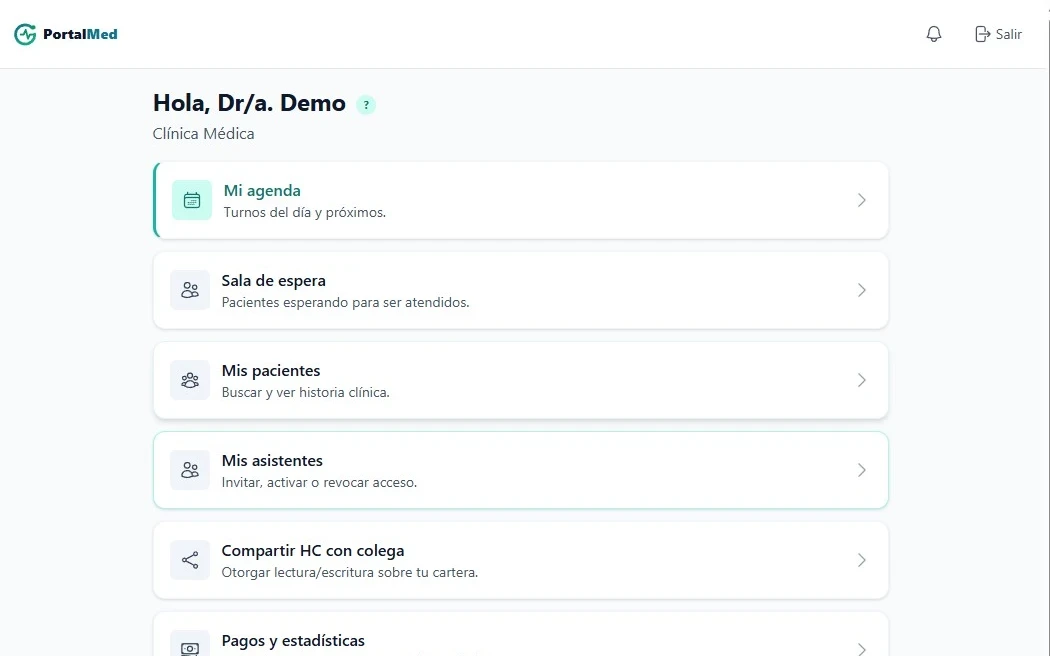Click 'Otorgar lectura/escritura sobre tu cartera.'
Screen dimensions: 1050x656
[350, 572]
